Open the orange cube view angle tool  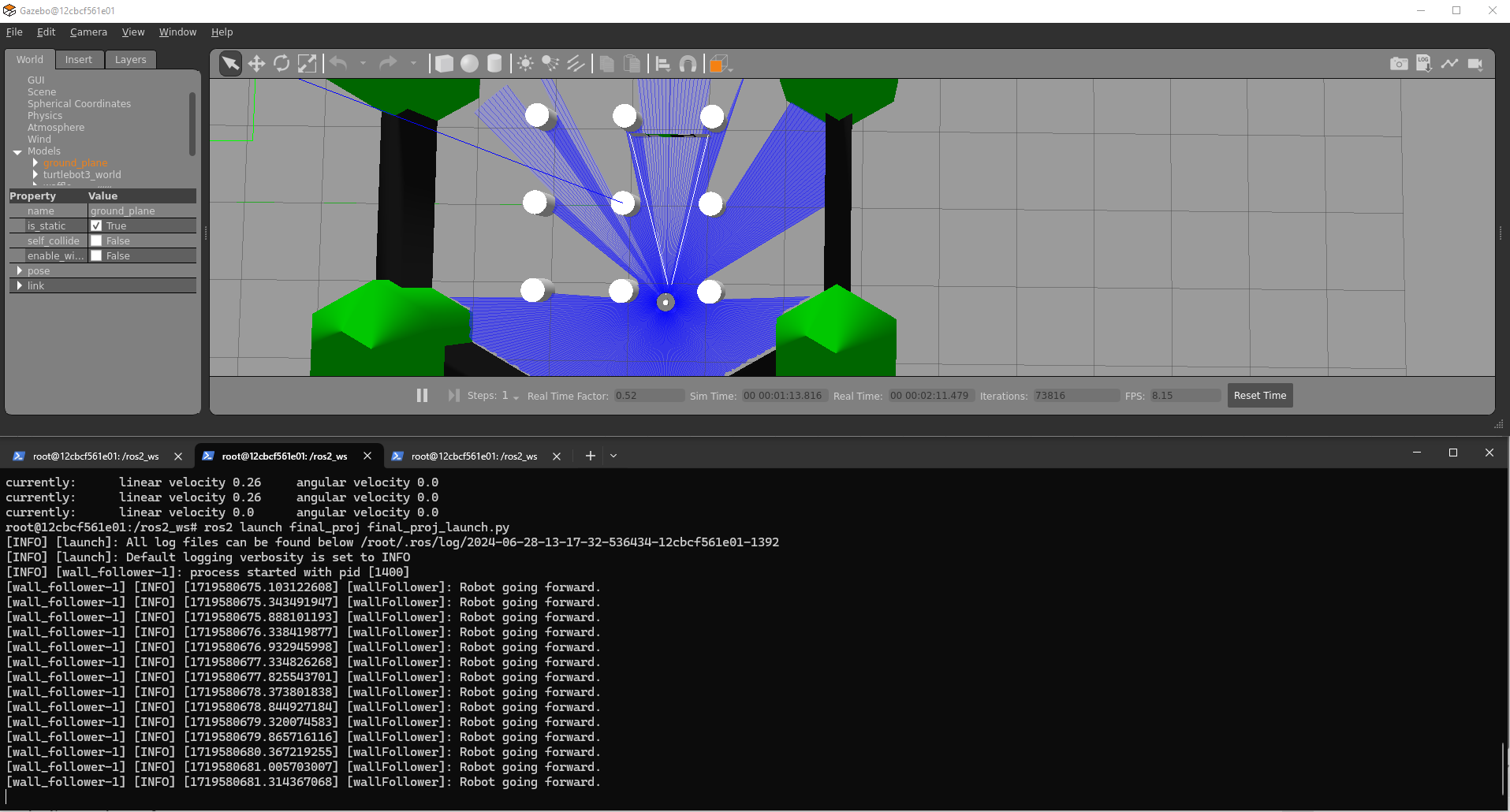pyautogui.click(x=720, y=64)
